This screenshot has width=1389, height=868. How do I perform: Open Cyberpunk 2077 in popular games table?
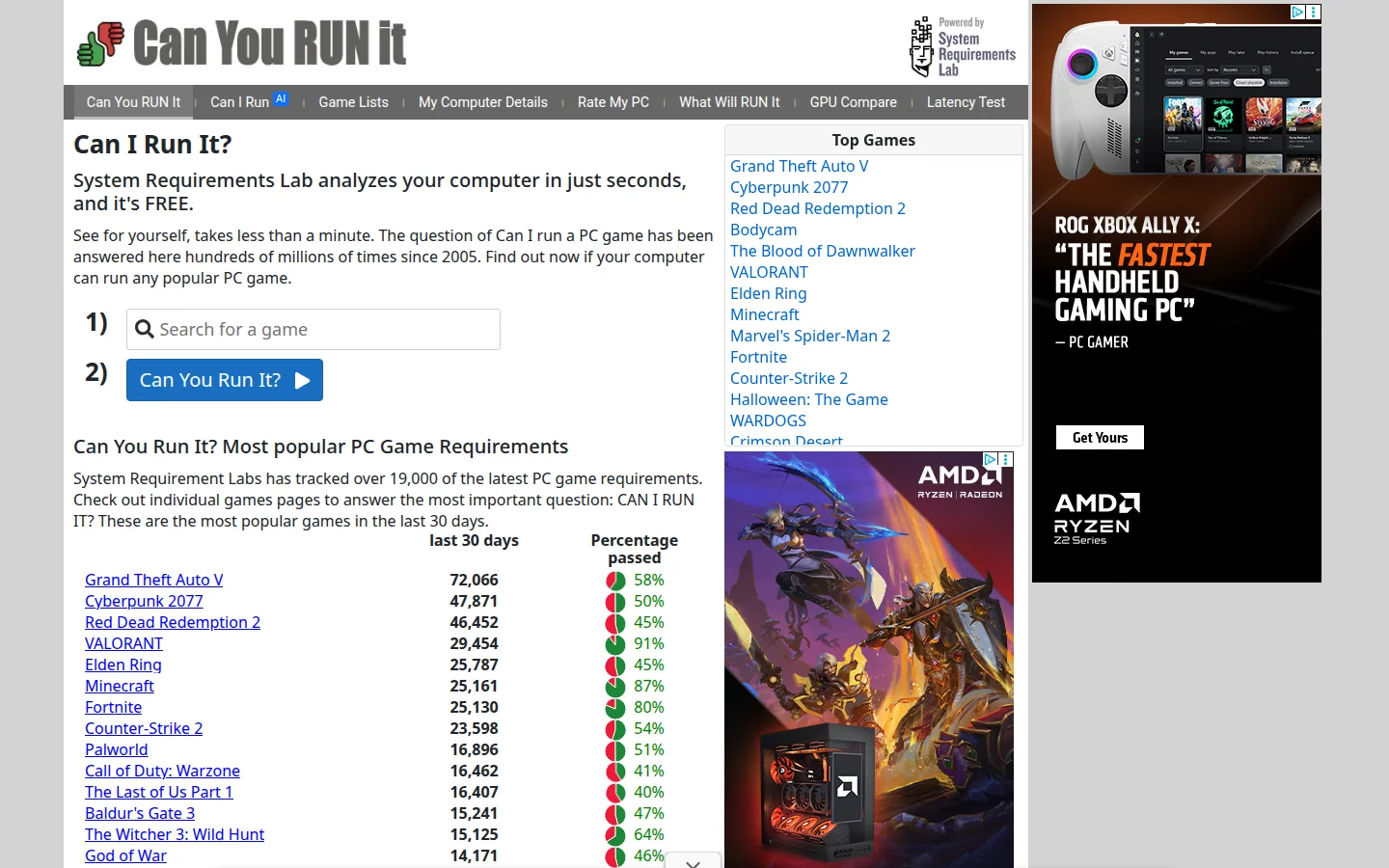144,601
